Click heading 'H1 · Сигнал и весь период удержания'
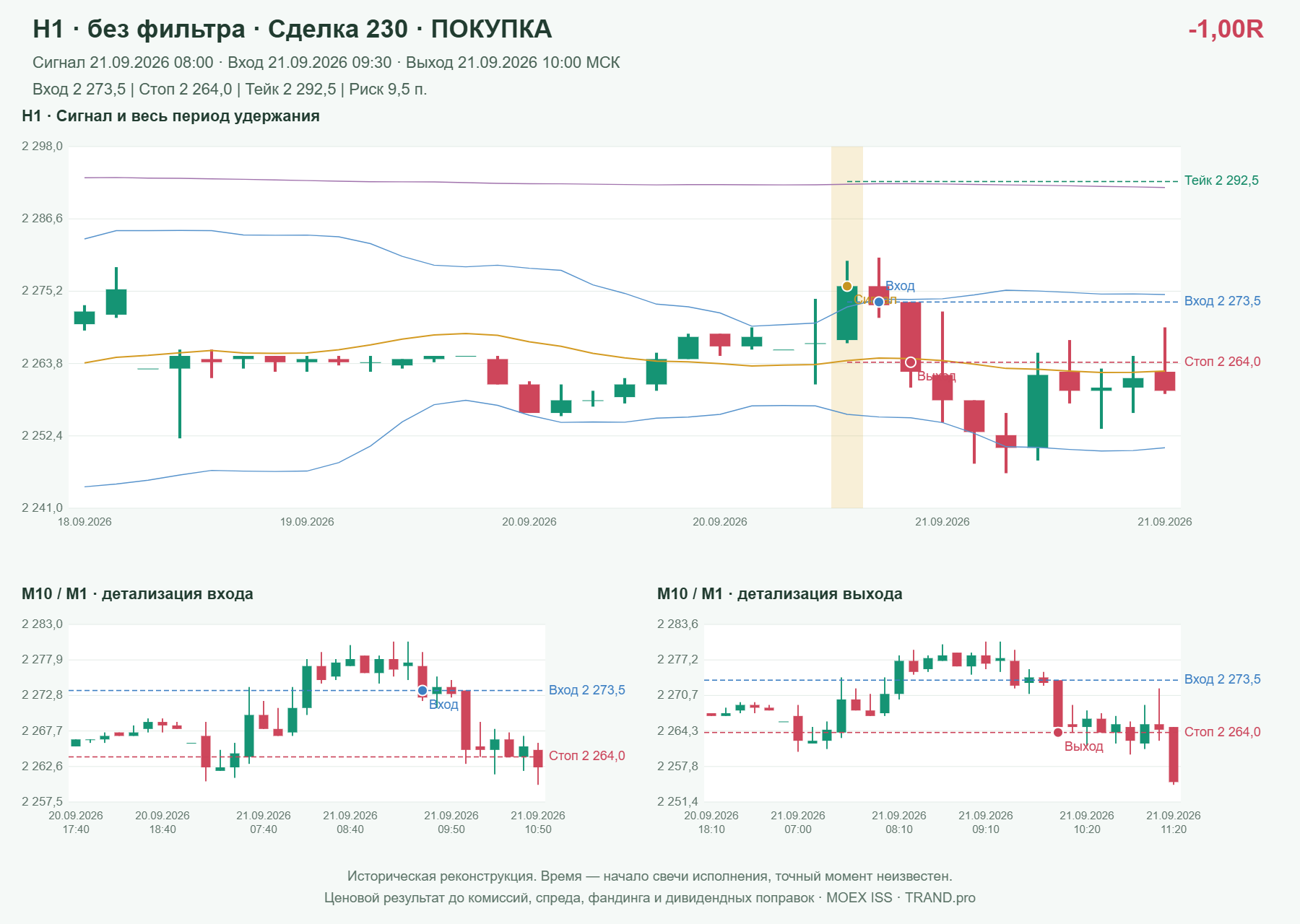 170,116
